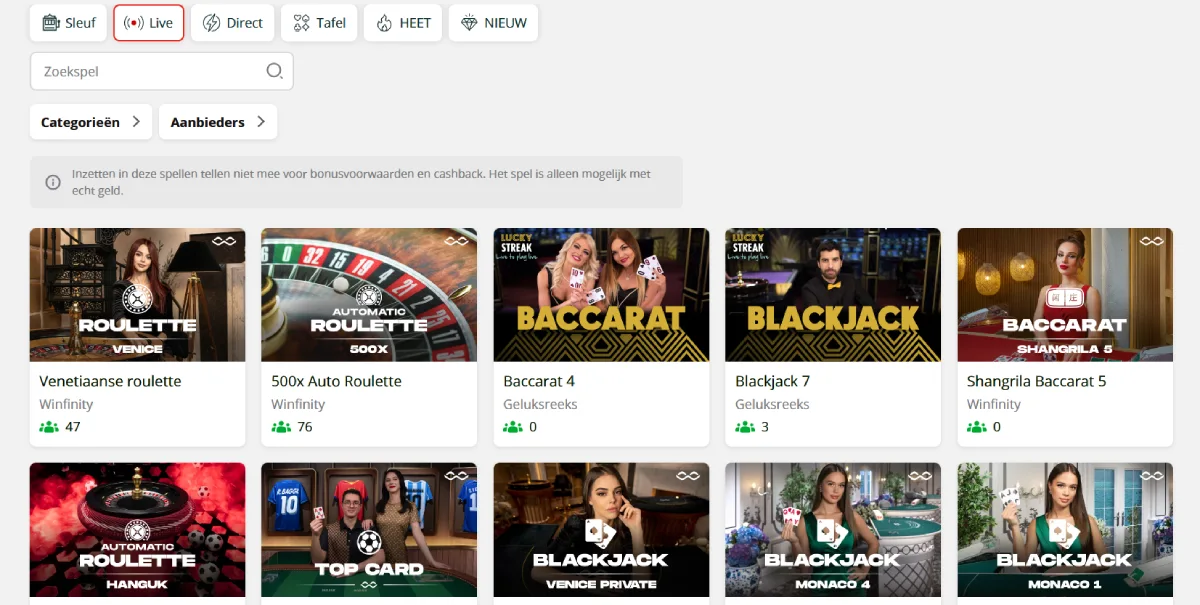Viewport: 1200px width, 605px height.
Task: Show HEET hot games
Action: click(x=403, y=23)
